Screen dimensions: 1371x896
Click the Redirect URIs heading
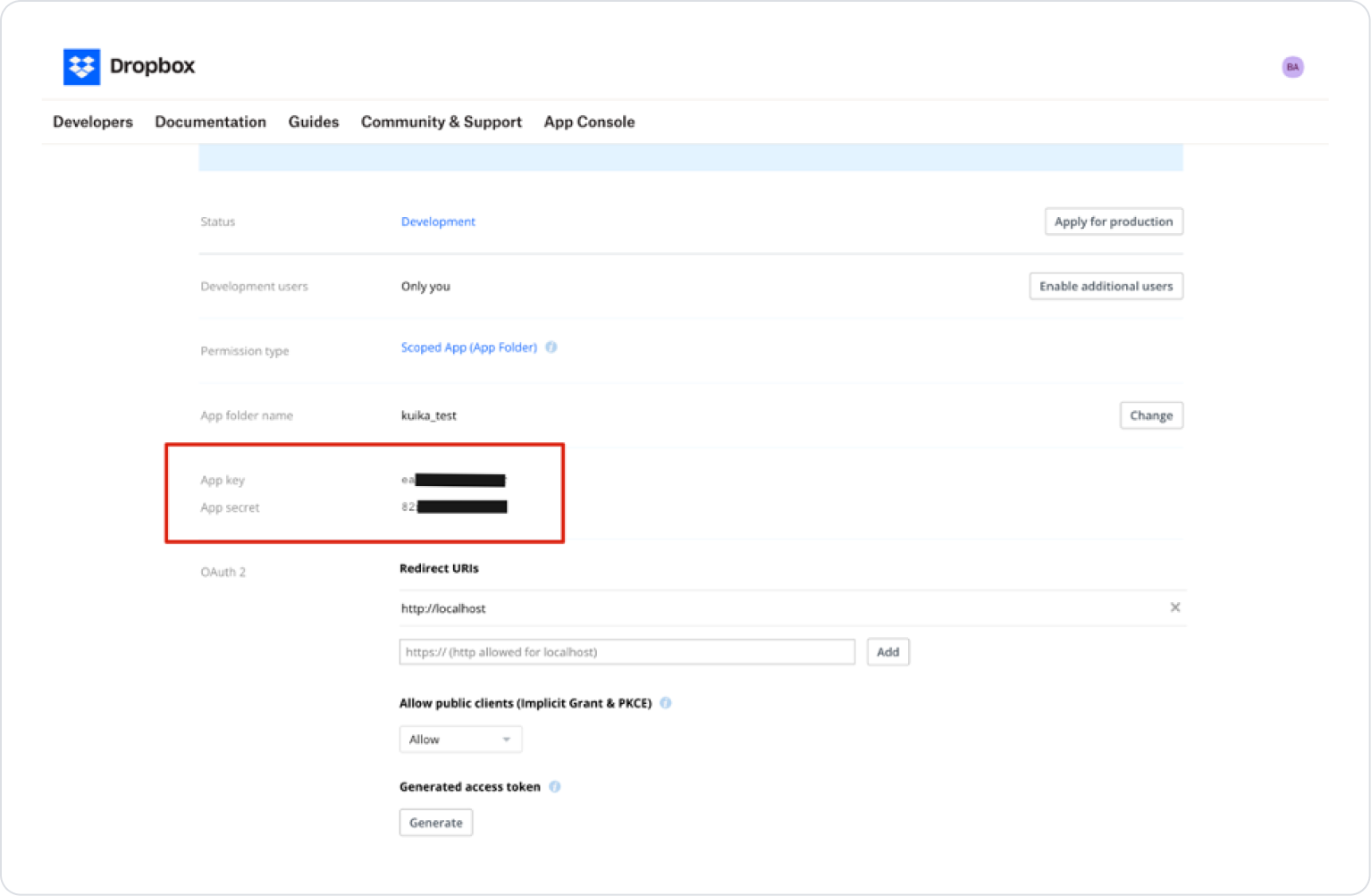(439, 568)
